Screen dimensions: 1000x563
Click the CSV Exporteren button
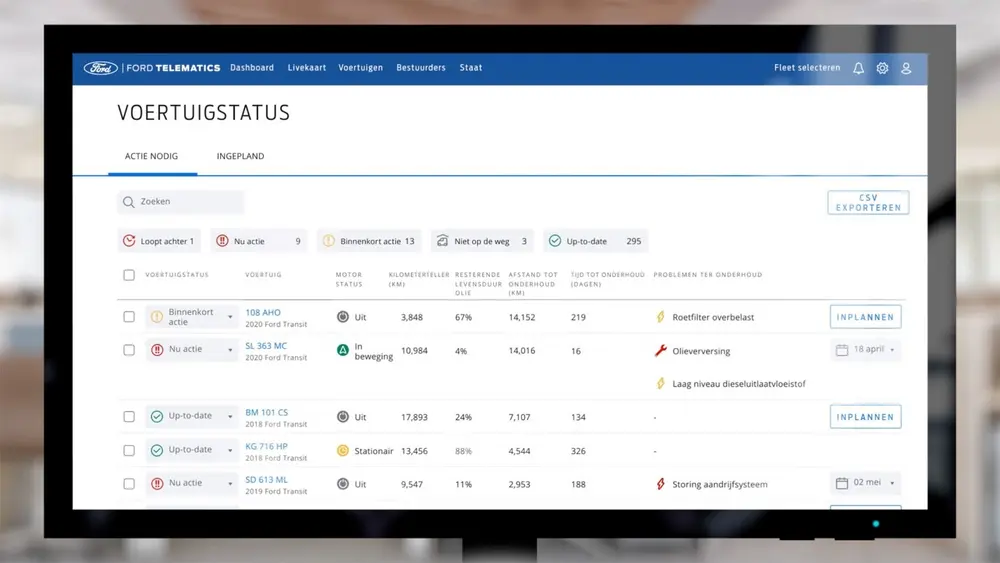point(868,202)
